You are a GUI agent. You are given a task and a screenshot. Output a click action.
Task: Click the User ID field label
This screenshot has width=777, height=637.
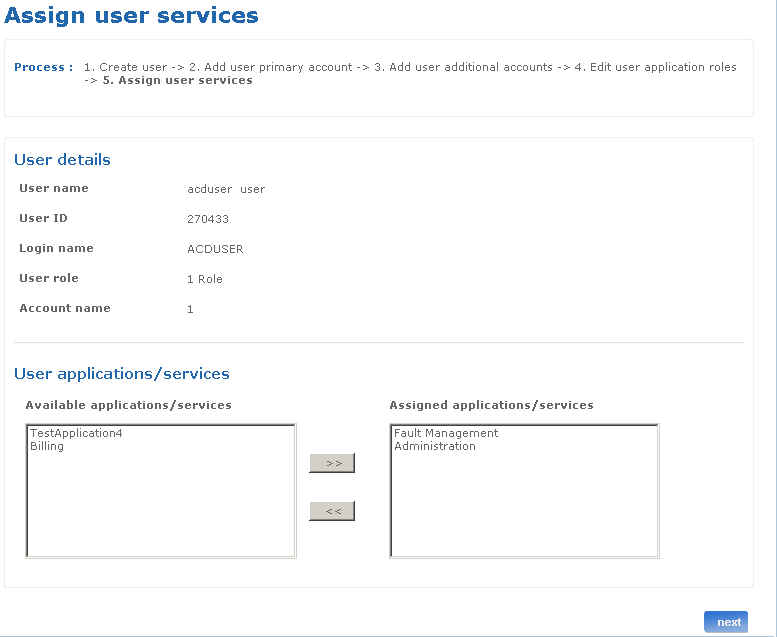[43, 218]
